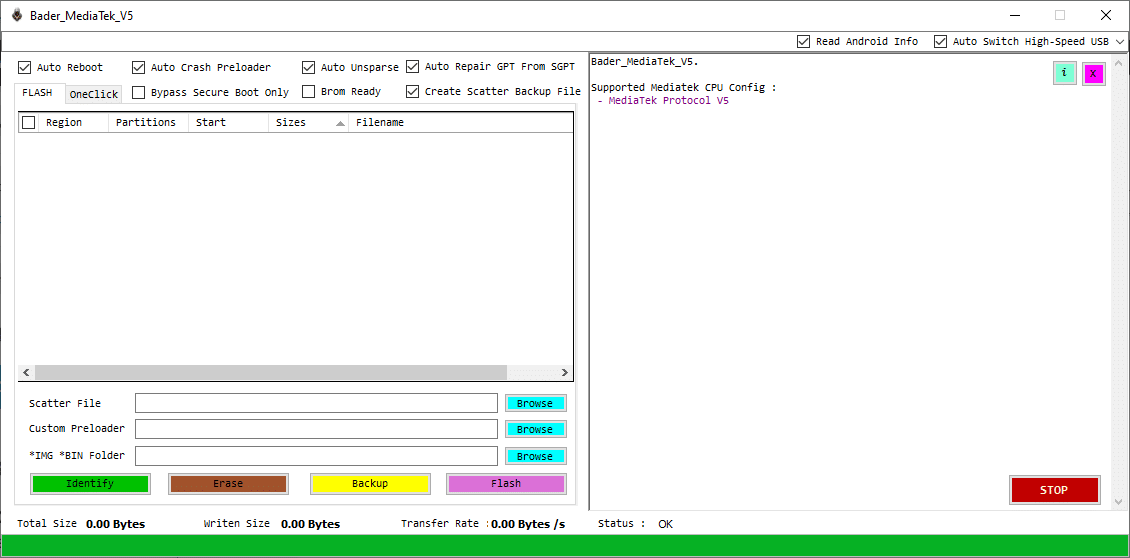The width and height of the screenshot is (1130, 558).
Task: Browse for a Scatter File
Action: (x=535, y=404)
